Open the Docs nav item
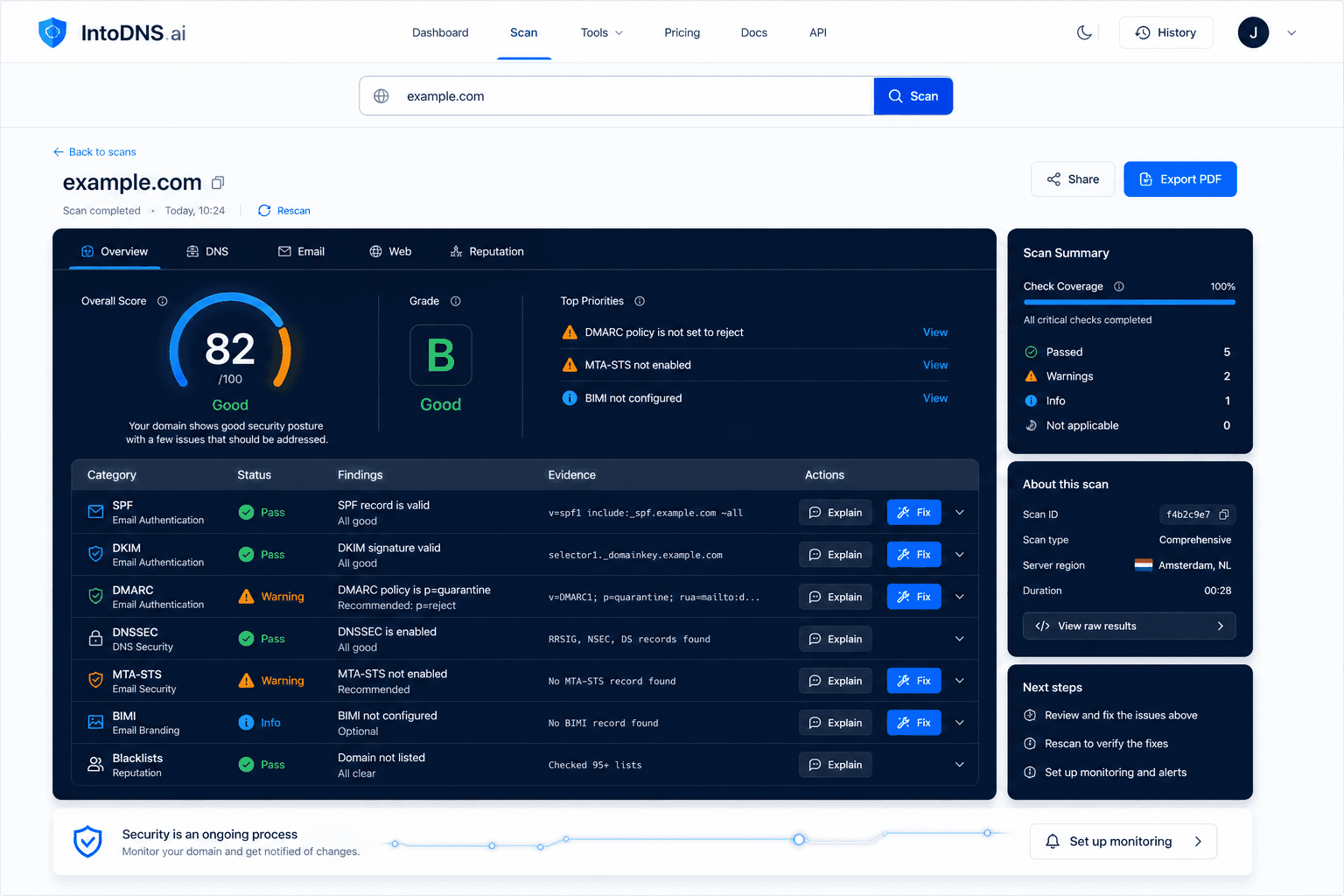 coord(753,32)
